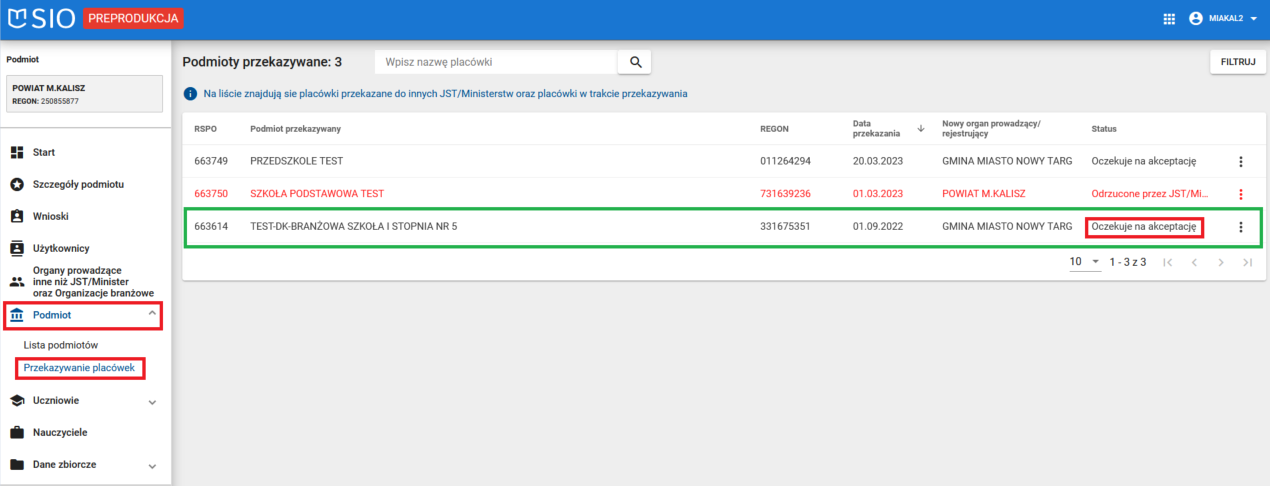Image resolution: width=1270 pixels, height=486 pixels.
Task: Click the Szczegóły podmiotu star icon
Action: (x=17, y=185)
